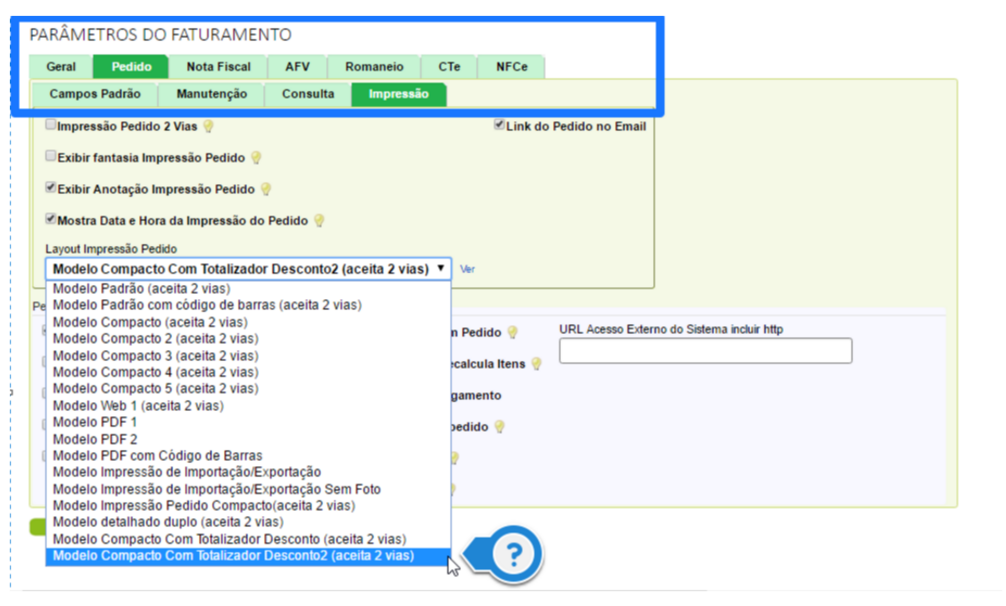This screenshot has width=1006, height=606.
Task: Disable Exibir Anotação Impressão Pedido checkbox
Action: tap(51, 188)
